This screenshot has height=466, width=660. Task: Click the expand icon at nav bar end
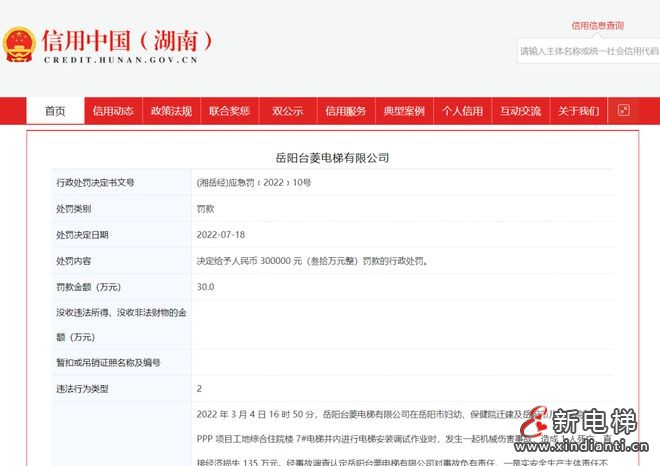pyautogui.click(x=624, y=111)
